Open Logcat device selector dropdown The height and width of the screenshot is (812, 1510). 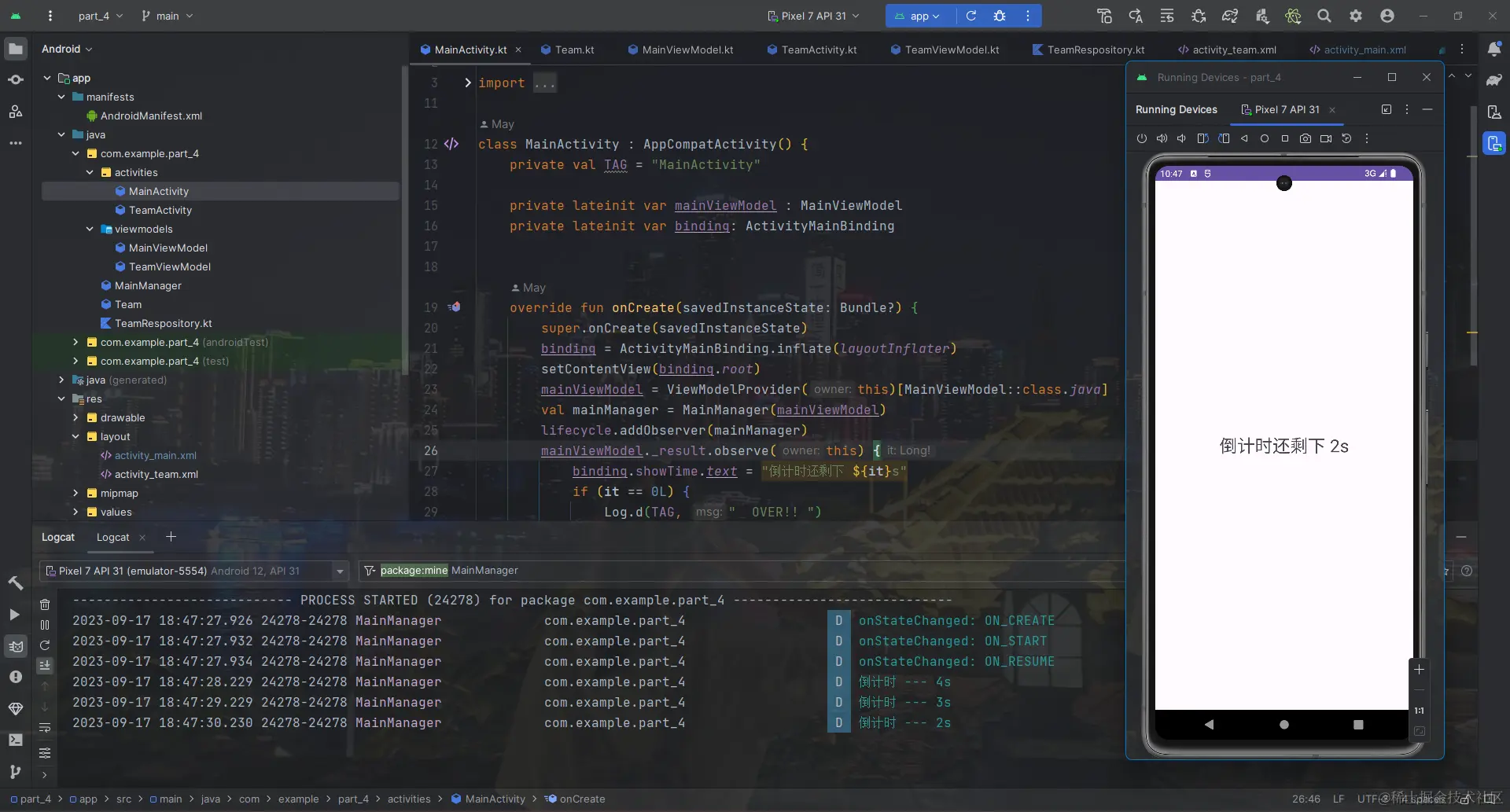coord(196,571)
